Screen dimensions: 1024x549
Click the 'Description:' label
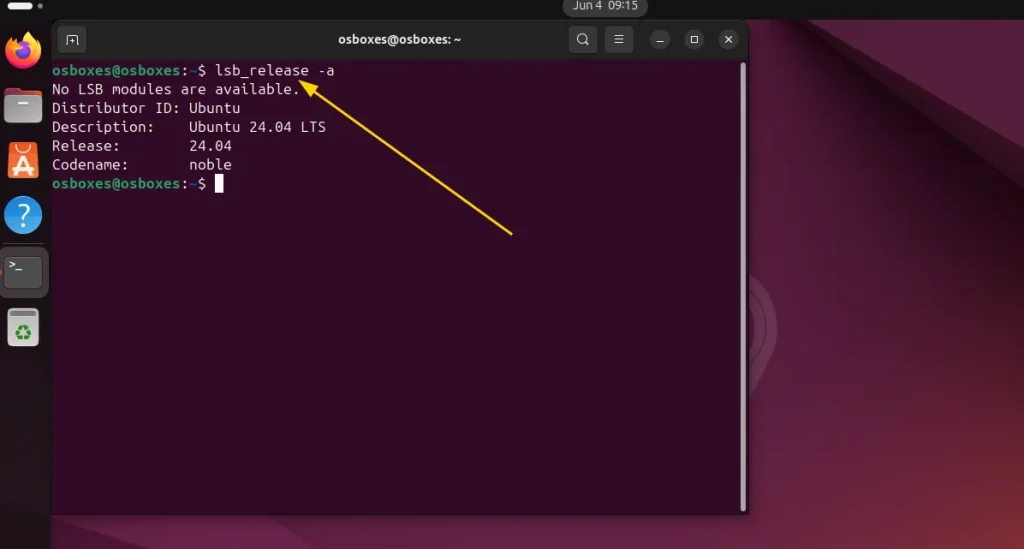pos(103,127)
